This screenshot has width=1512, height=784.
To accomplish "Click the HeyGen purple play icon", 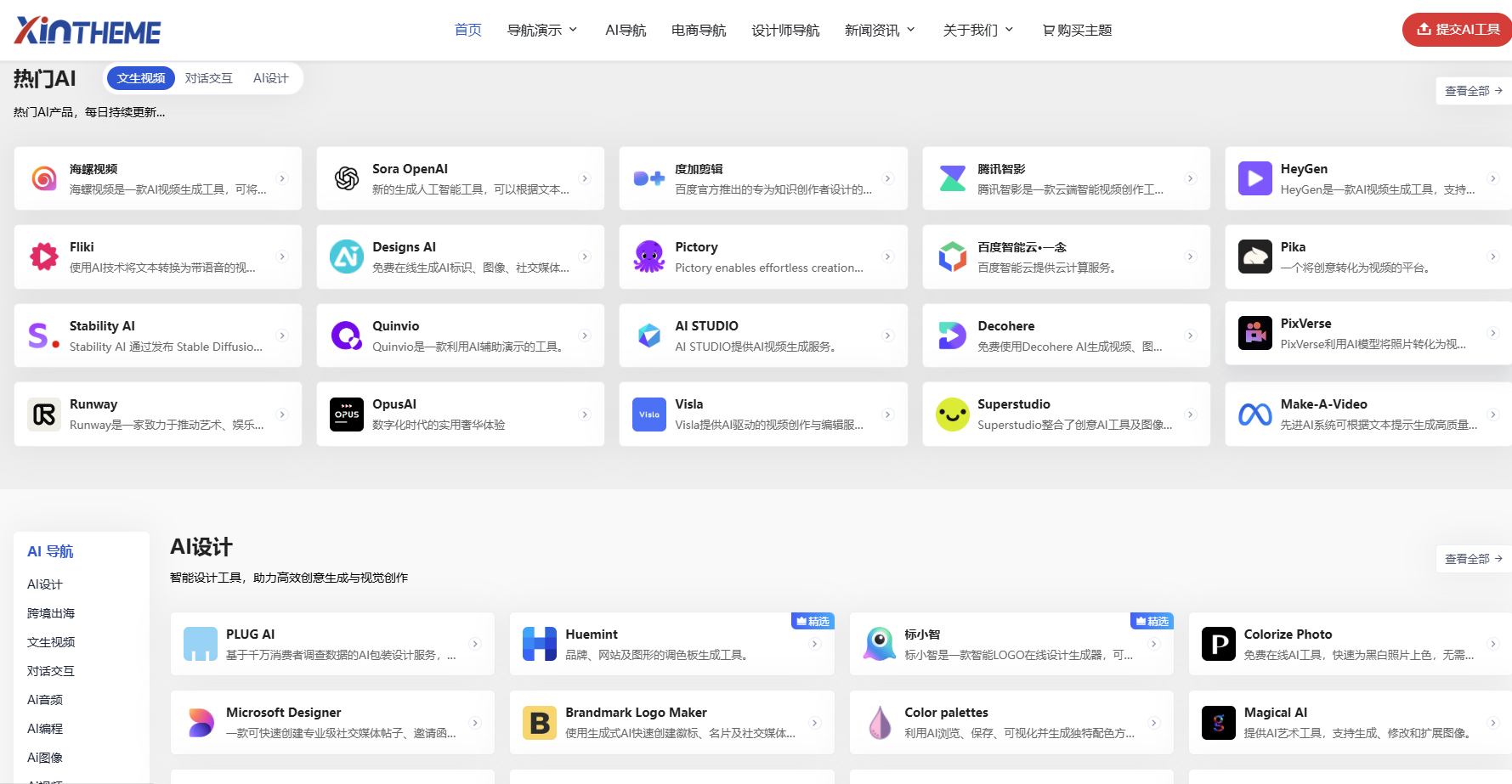I will 1255,178.
